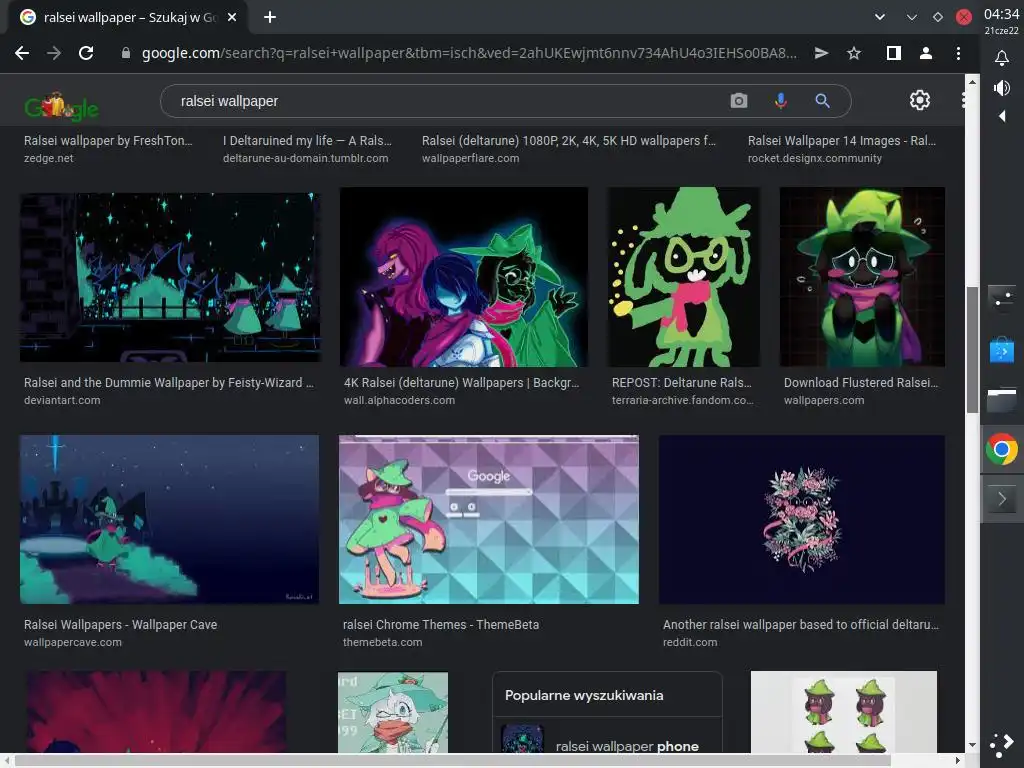Open the Flustered Ralsei thumbnail
The height and width of the screenshot is (768, 1024).
pyautogui.click(x=862, y=277)
